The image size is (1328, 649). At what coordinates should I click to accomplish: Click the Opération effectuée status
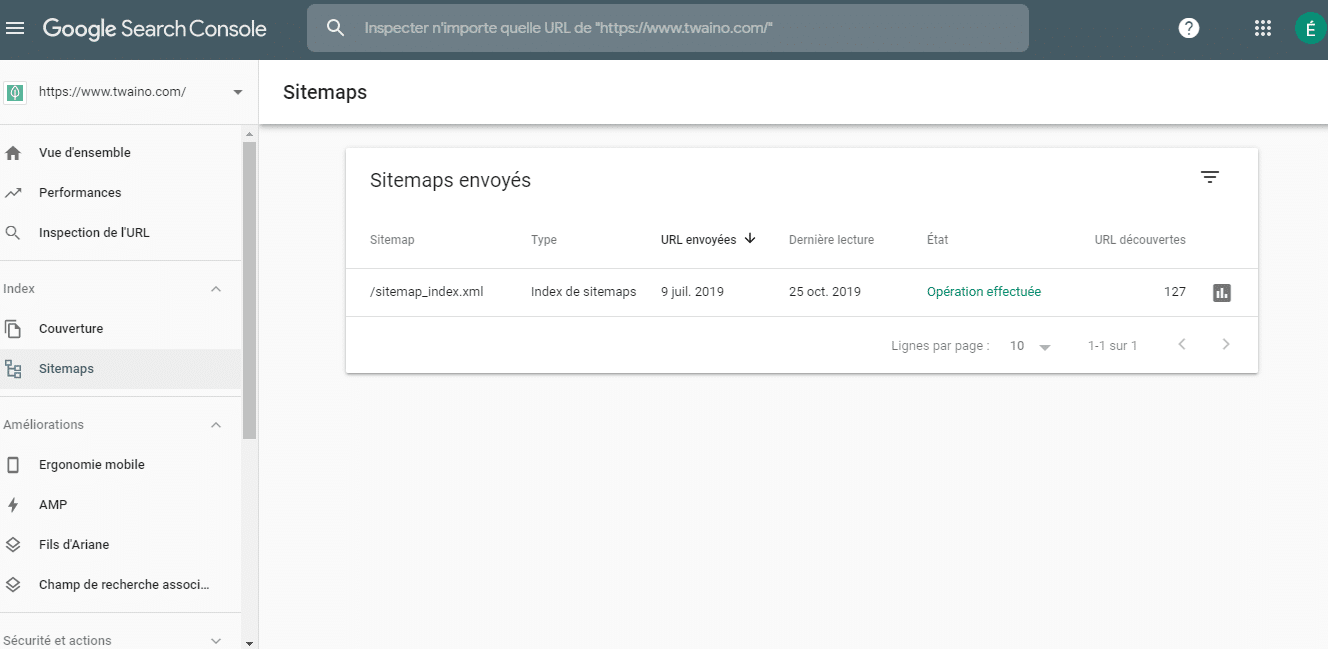(984, 292)
